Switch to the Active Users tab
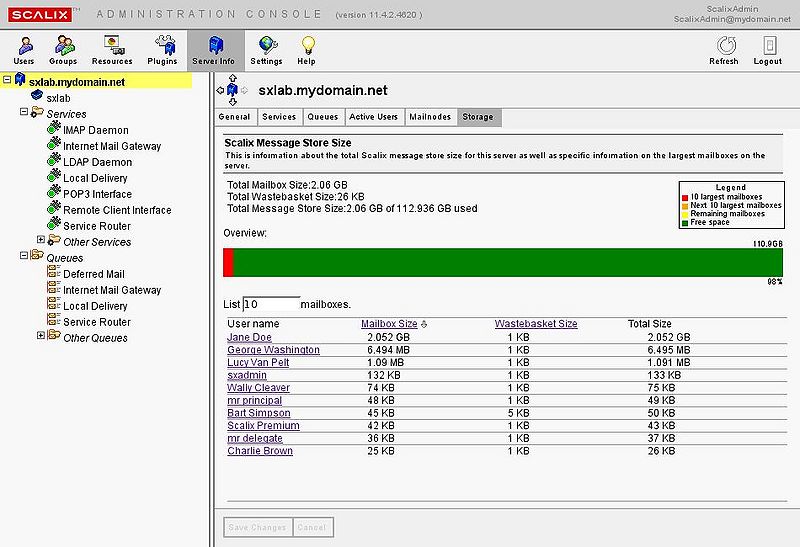This screenshot has width=800, height=547. (373, 117)
